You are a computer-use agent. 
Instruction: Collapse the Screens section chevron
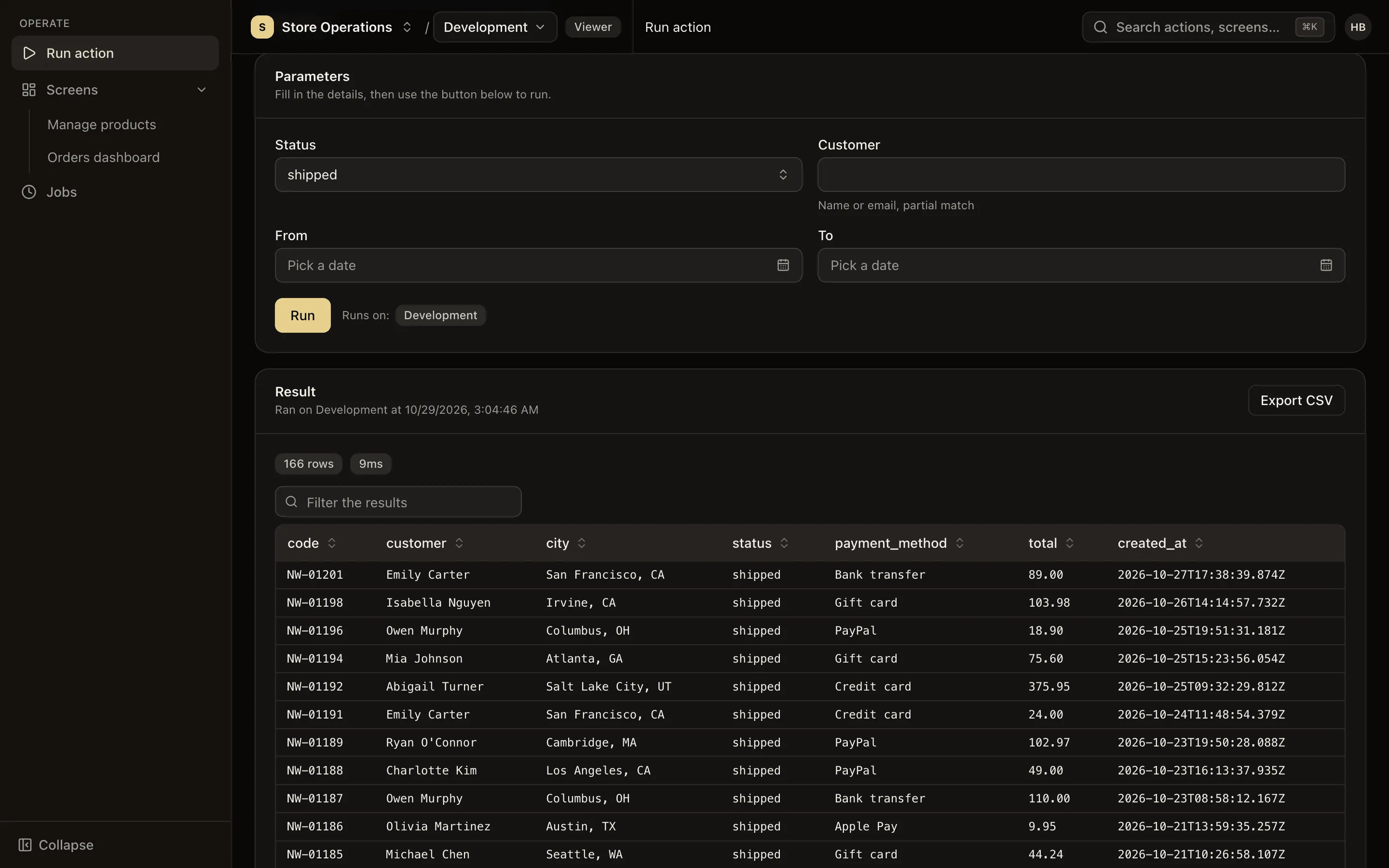pos(202,90)
